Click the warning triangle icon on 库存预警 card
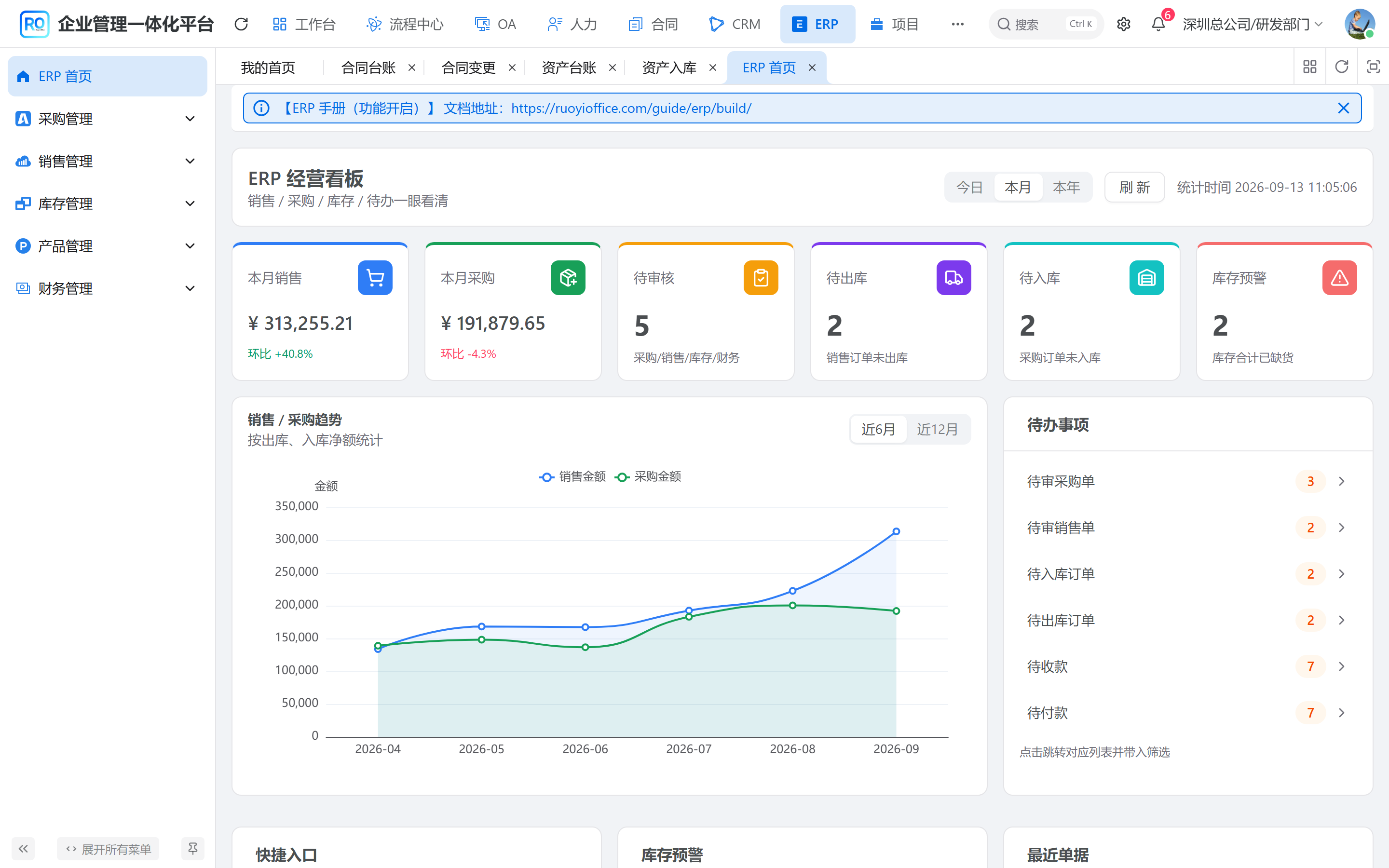Viewport: 1389px width, 868px height. 1339,278
